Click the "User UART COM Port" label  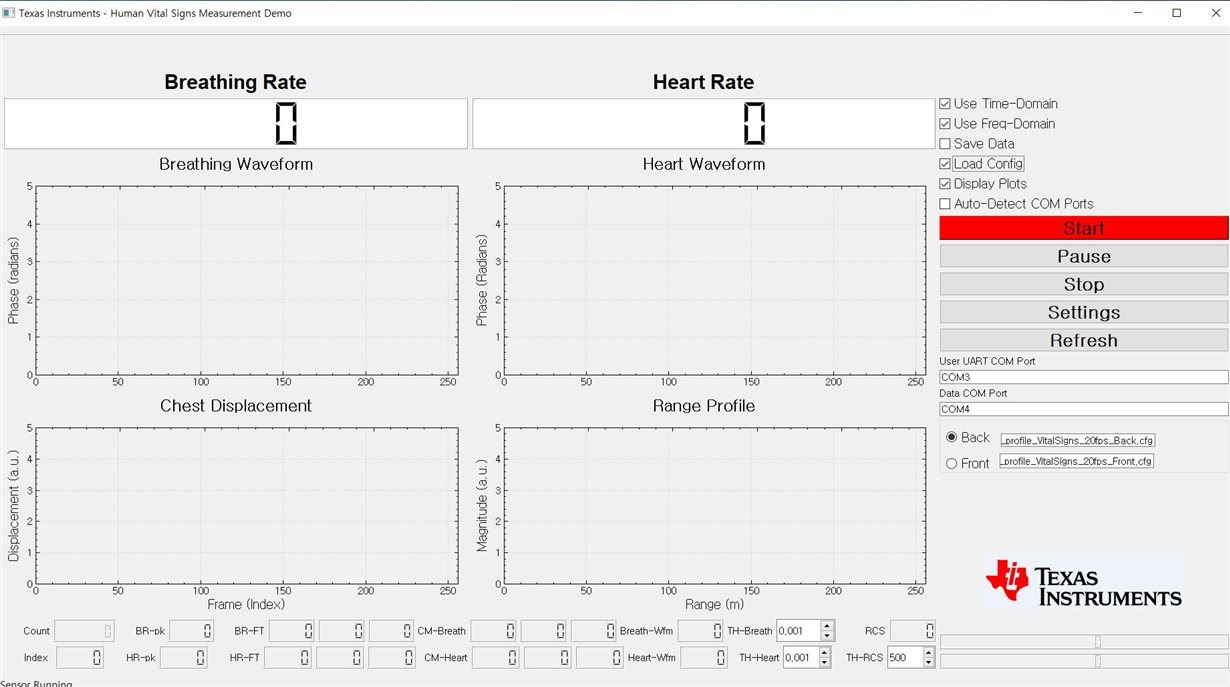(987, 361)
